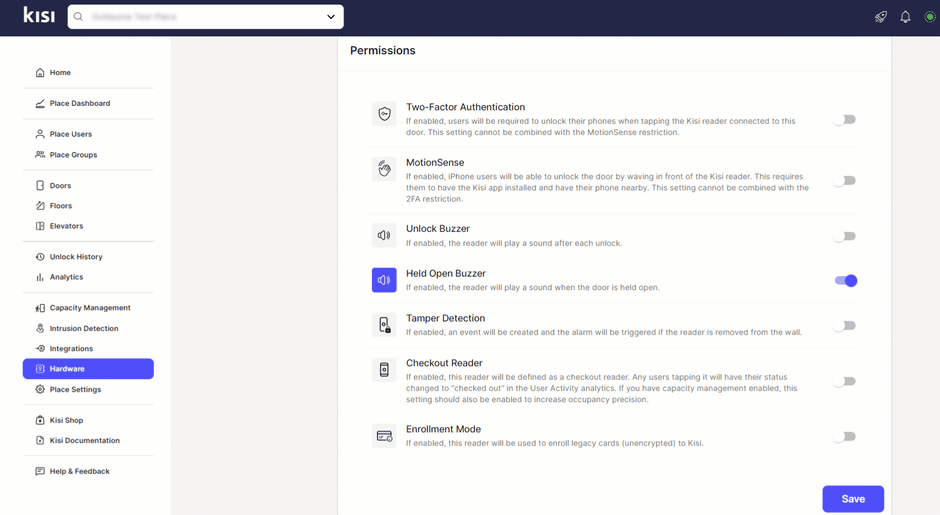Click the Kisi Shop bag icon
Viewport: 940px width, 515px height.
tap(40, 420)
